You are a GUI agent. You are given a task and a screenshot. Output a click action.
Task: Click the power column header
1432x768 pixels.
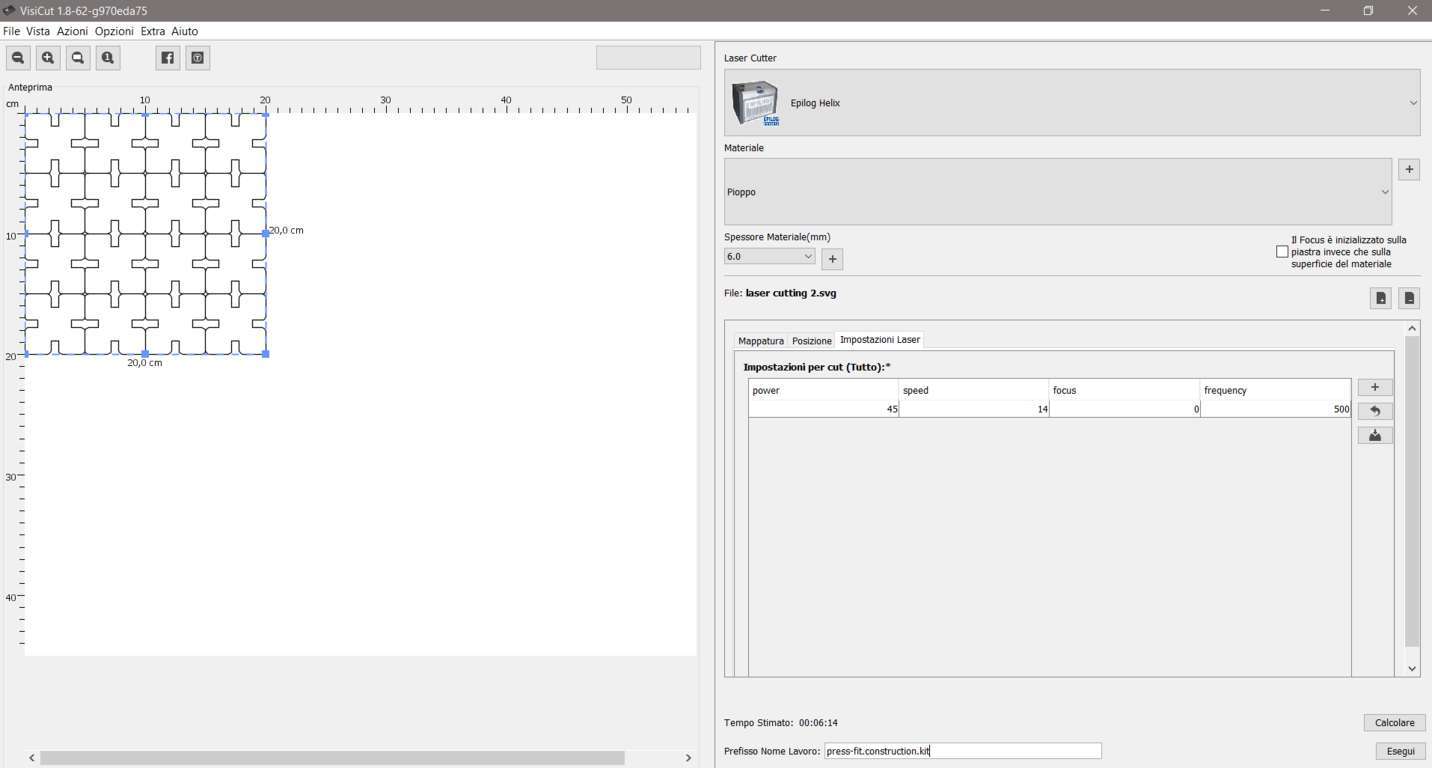click(824, 390)
